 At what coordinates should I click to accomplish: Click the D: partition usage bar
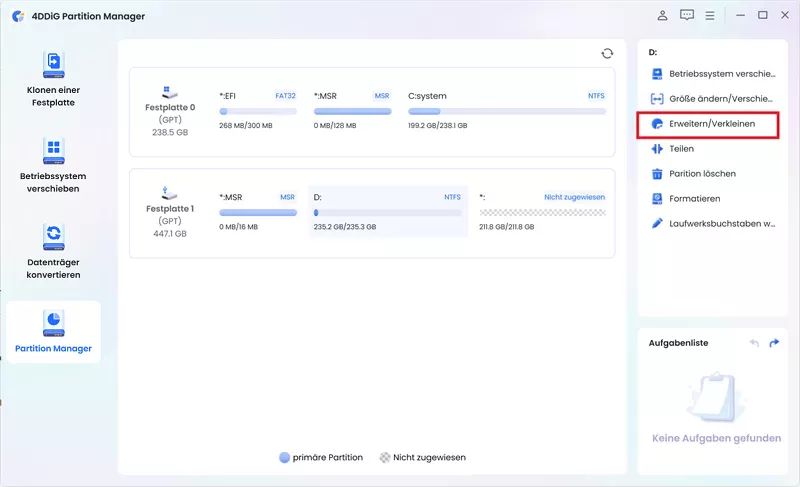tap(387, 213)
